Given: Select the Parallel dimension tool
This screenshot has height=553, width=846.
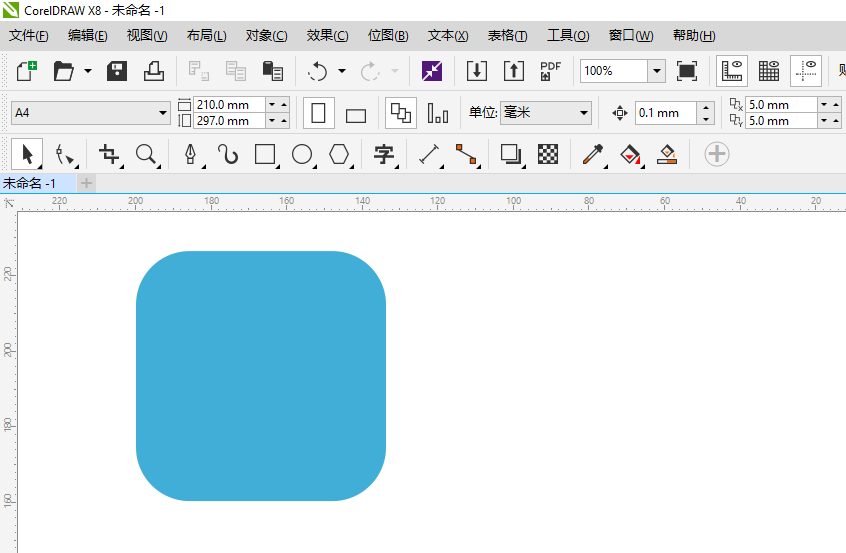Looking at the screenshot, I should (x=429, y=154).
